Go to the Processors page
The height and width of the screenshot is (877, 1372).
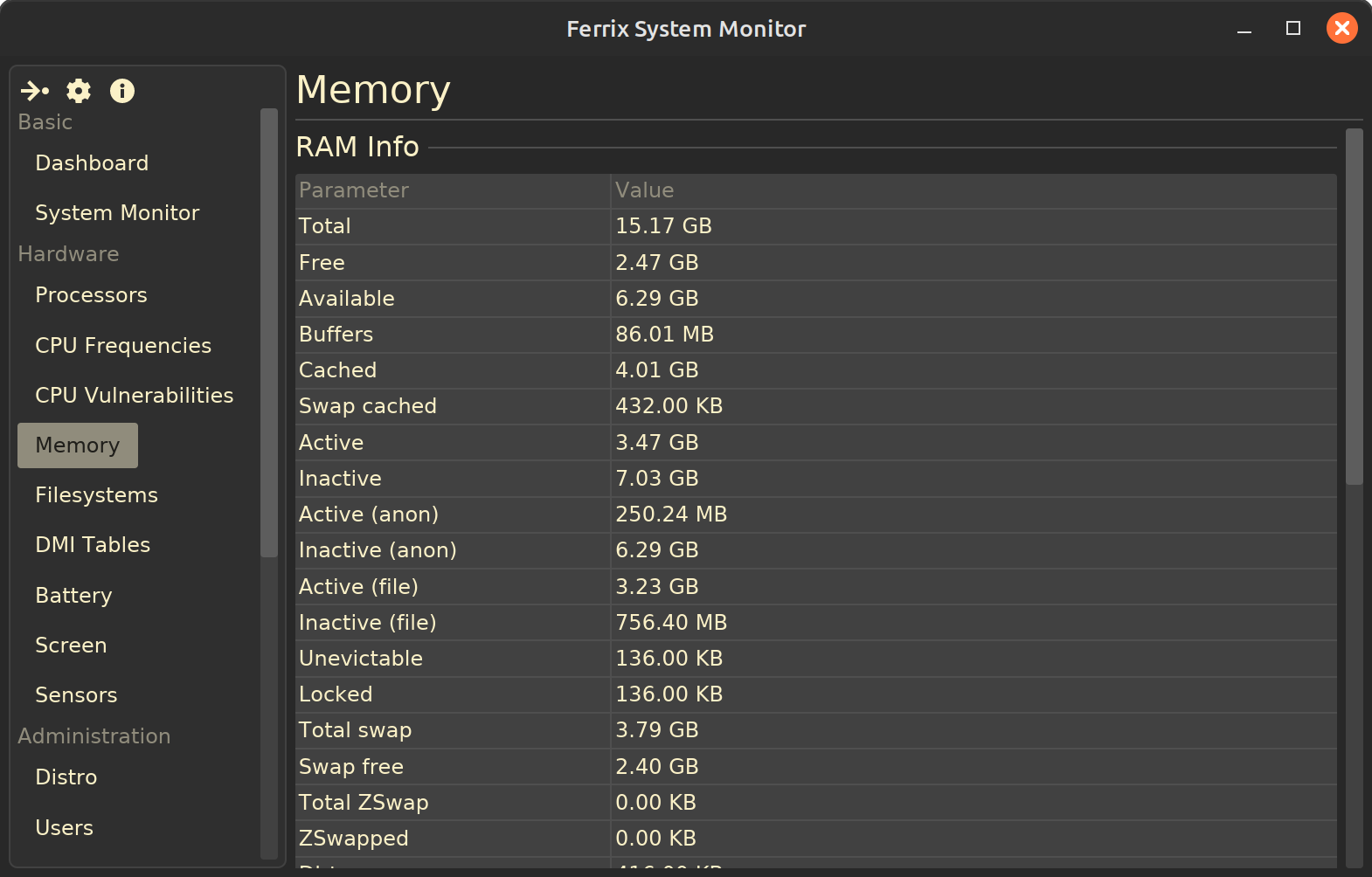pyautogui.click(x=91, y=295)
